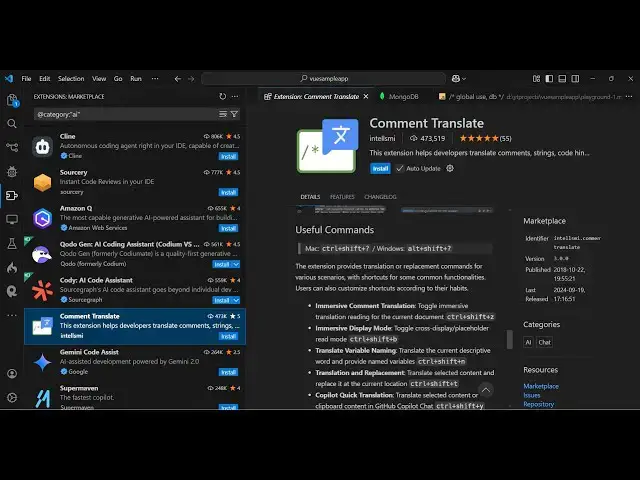Open the Accounts icon

point(12,374)
